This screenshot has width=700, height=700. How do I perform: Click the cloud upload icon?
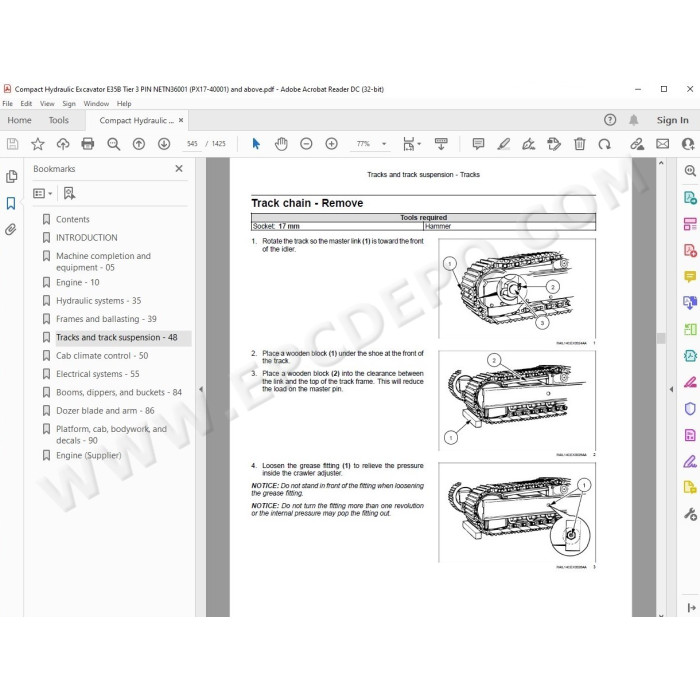pos(63,144)
